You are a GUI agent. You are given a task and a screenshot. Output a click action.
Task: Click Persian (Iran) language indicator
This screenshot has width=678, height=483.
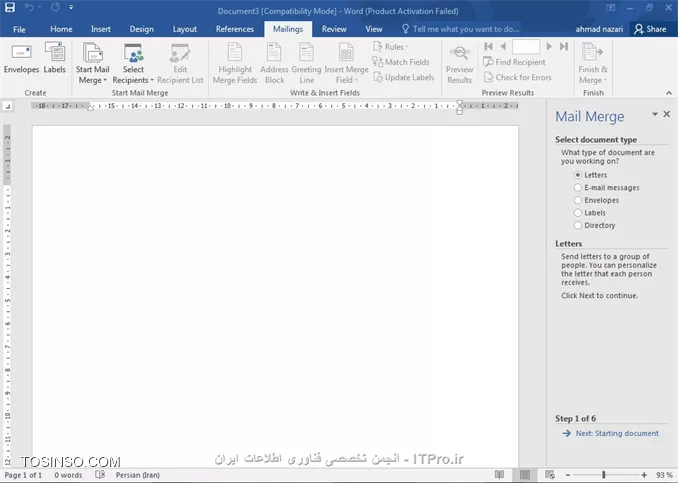point(138,475)
